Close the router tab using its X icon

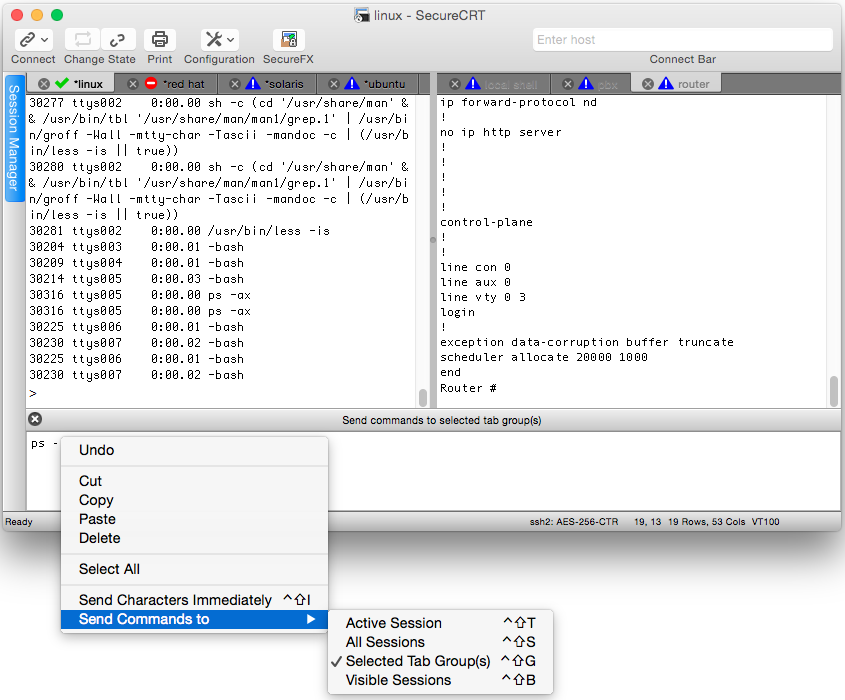click(648, 84)
